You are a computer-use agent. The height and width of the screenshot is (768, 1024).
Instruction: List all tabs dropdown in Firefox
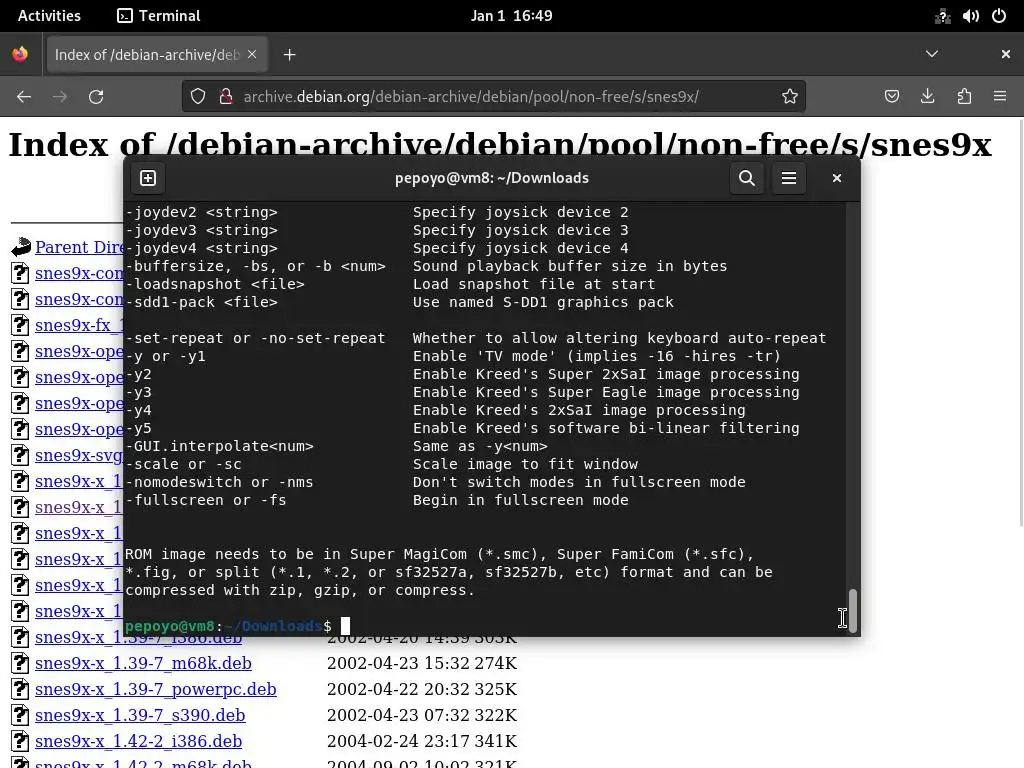click(x=932, y=54)
